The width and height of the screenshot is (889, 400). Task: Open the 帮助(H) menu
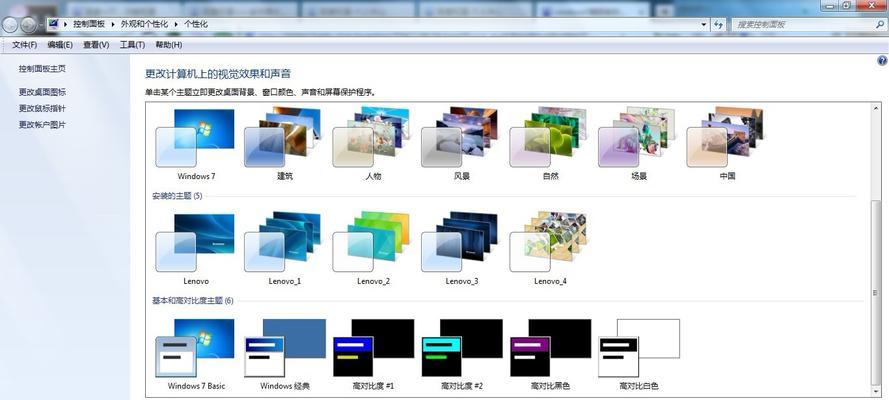(x=168, y=45)
